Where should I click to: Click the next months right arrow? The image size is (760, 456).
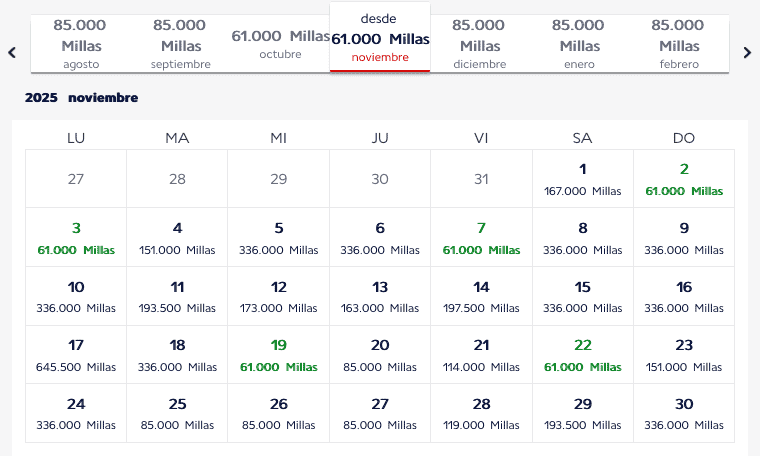[746, 53]
